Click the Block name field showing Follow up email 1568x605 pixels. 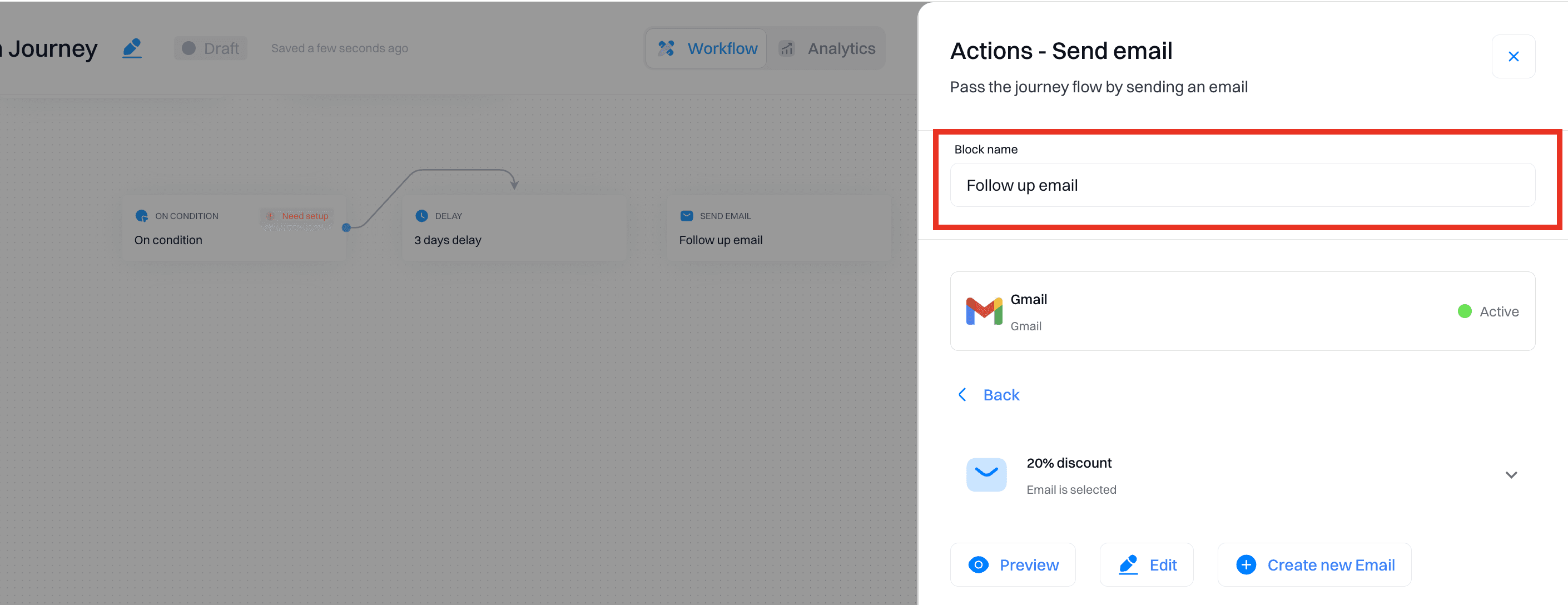tap(1242, 185)
